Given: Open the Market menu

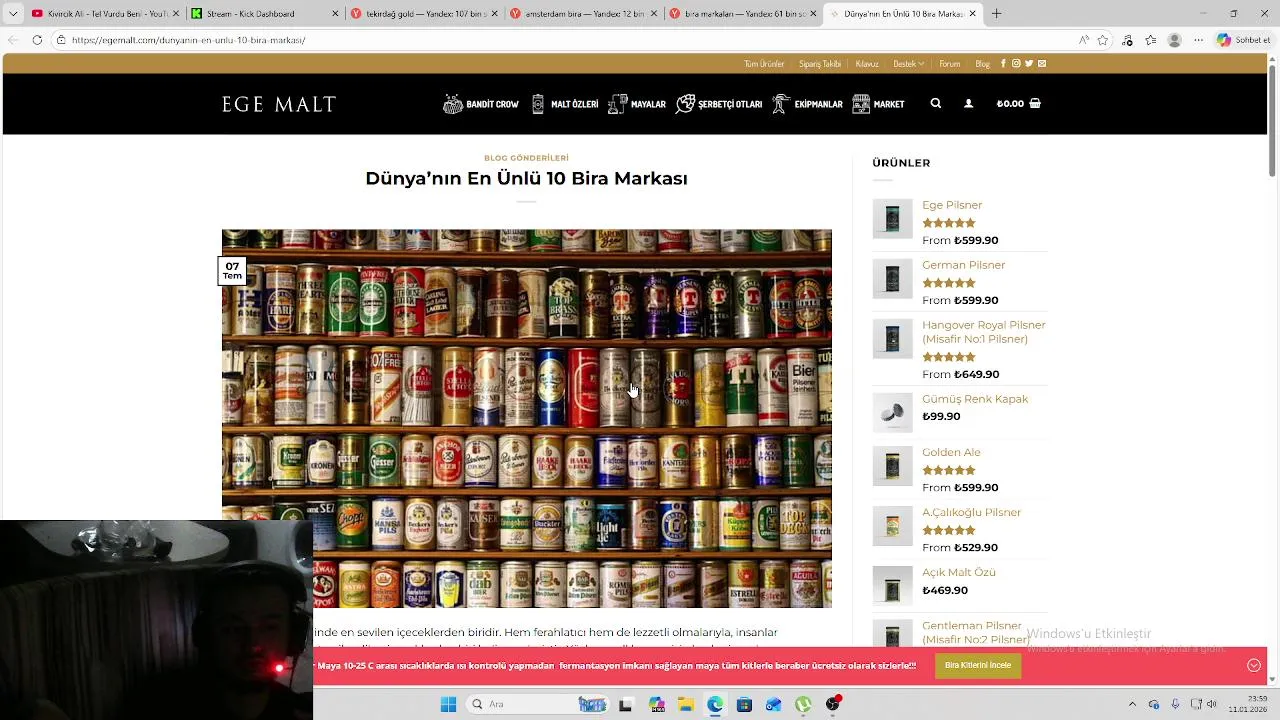Looking at the screenshot, I should (x=879, y=104).
